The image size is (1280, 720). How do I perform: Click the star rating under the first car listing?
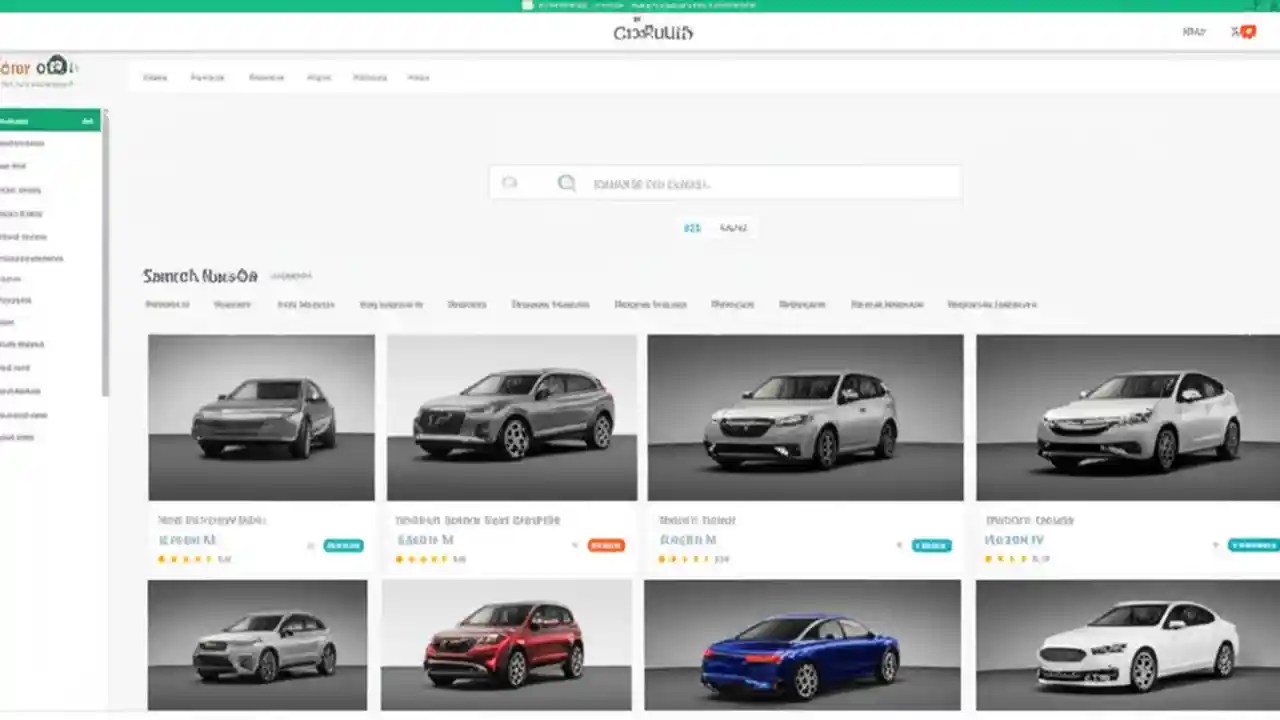tap(185, 559)
